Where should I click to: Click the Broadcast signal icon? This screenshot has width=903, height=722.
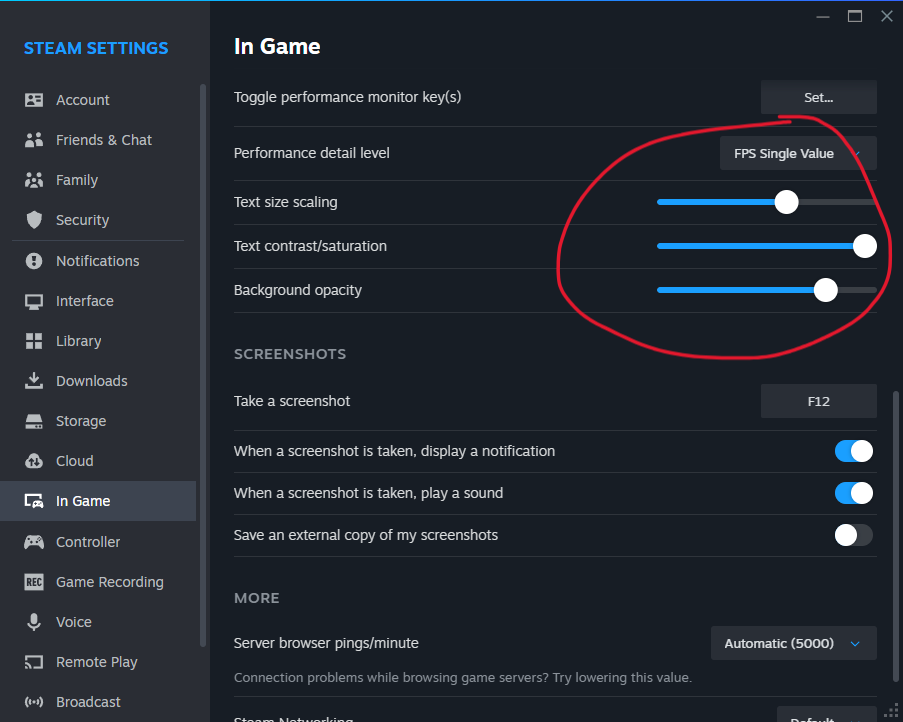pyautogui.click(x=34, y=702)
